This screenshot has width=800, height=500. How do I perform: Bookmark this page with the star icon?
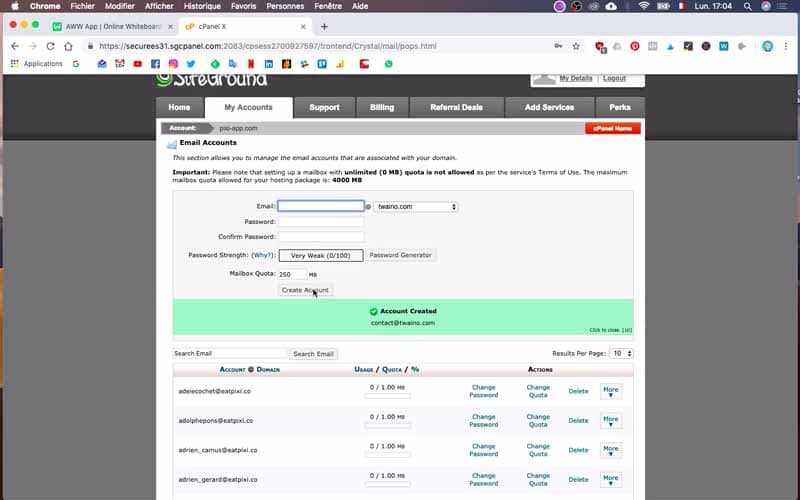(576, 46)
